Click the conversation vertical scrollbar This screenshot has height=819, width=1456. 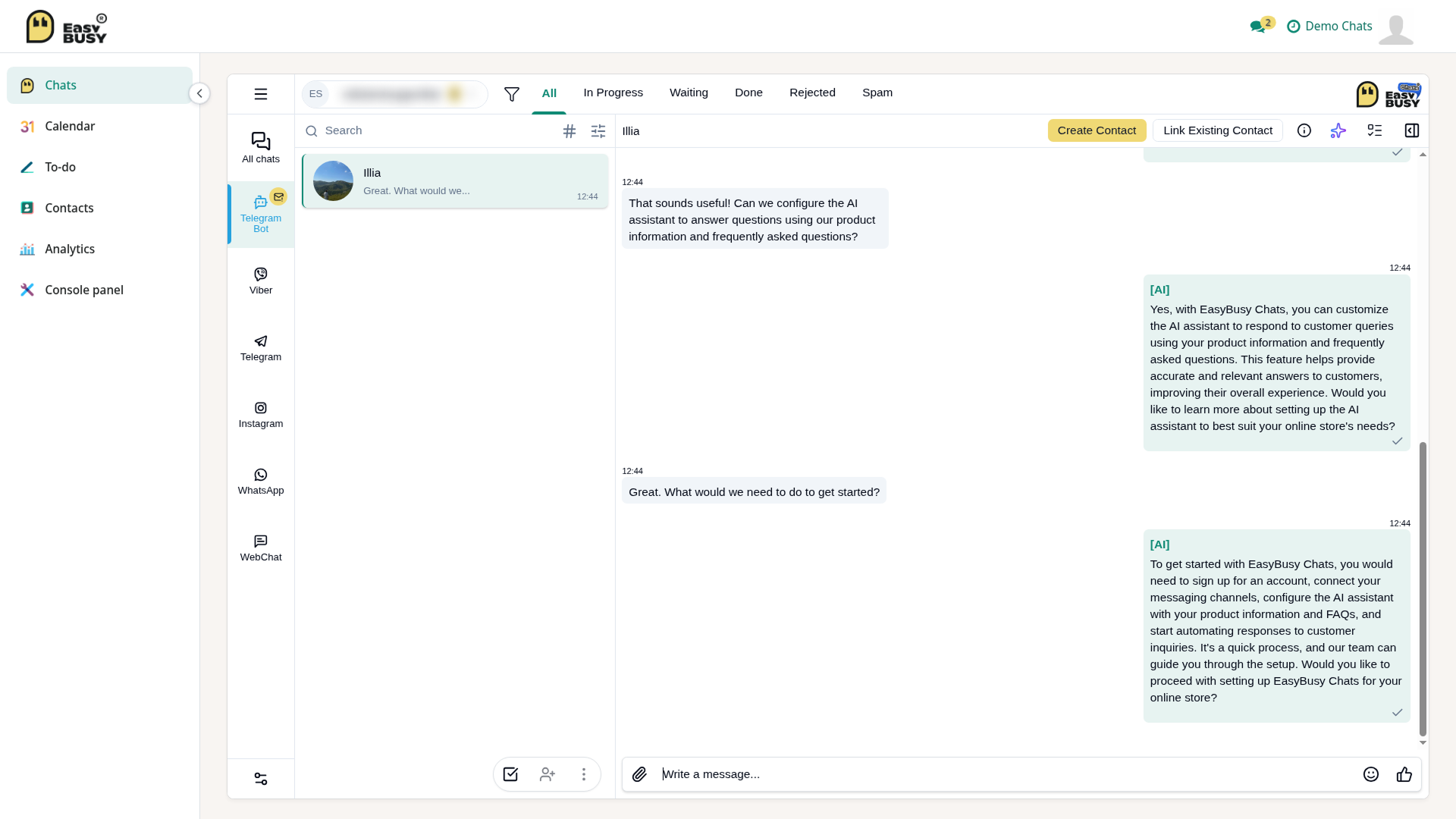point(1423,588)
